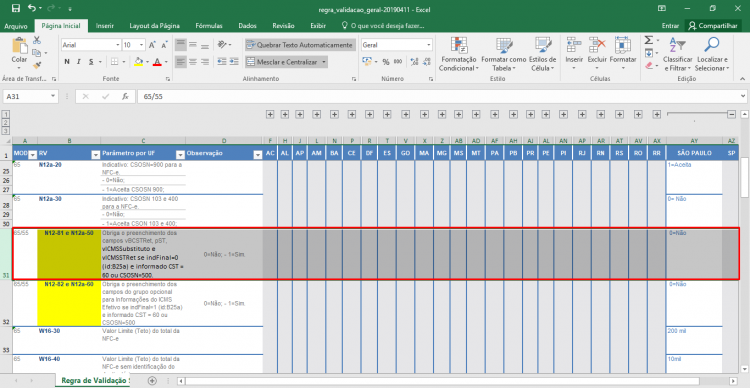Screen dimensions: 750x388
Task: Open the Geral number format dropdown
Action: pos(429,45)
